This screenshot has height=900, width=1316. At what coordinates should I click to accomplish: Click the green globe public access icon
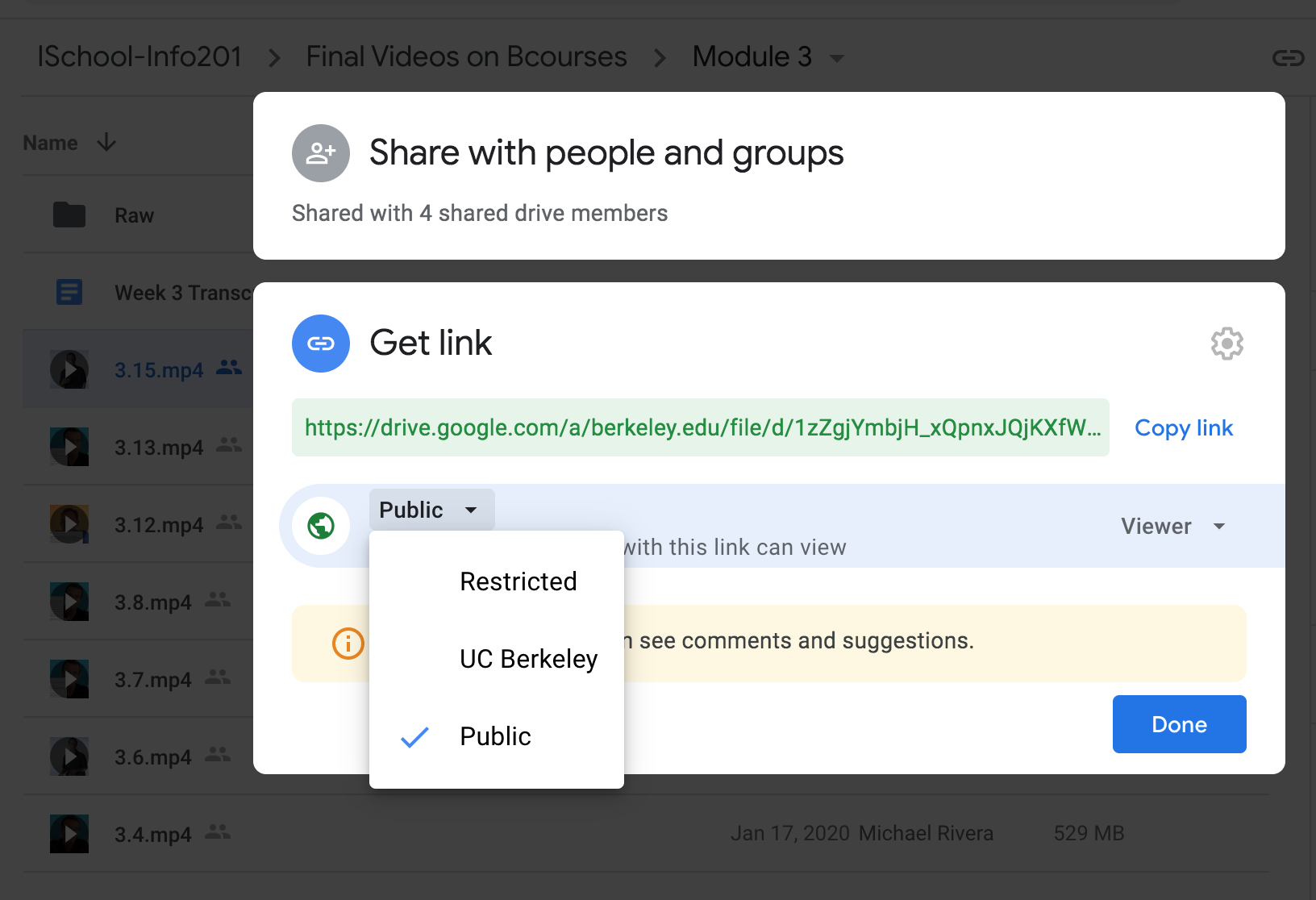[321, 526]
